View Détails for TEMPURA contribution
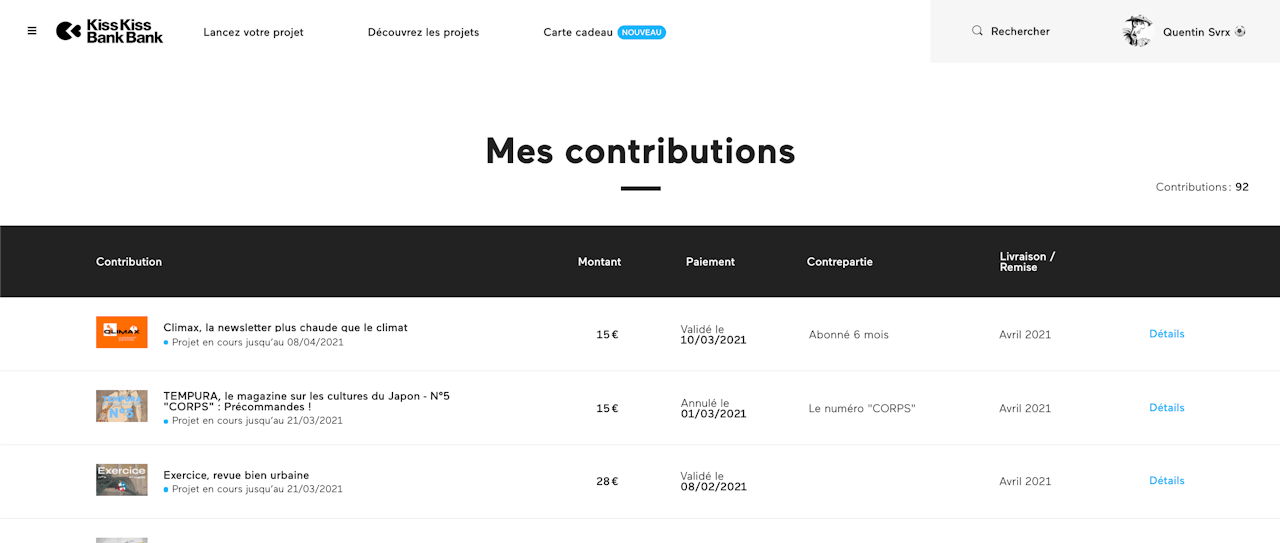1280x543 pixels. [1166, 408]
